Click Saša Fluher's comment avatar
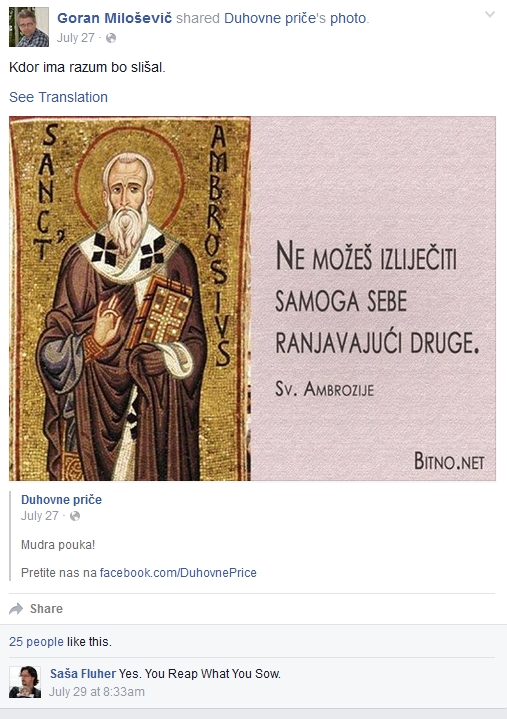This screenshot has width=507, height=719. click(25, 682)
